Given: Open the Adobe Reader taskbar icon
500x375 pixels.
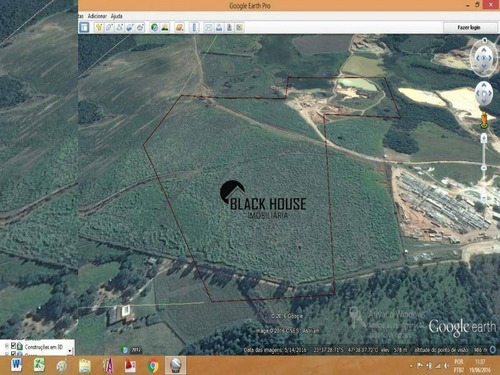Looking at the screenshot, I should (130, 365).
